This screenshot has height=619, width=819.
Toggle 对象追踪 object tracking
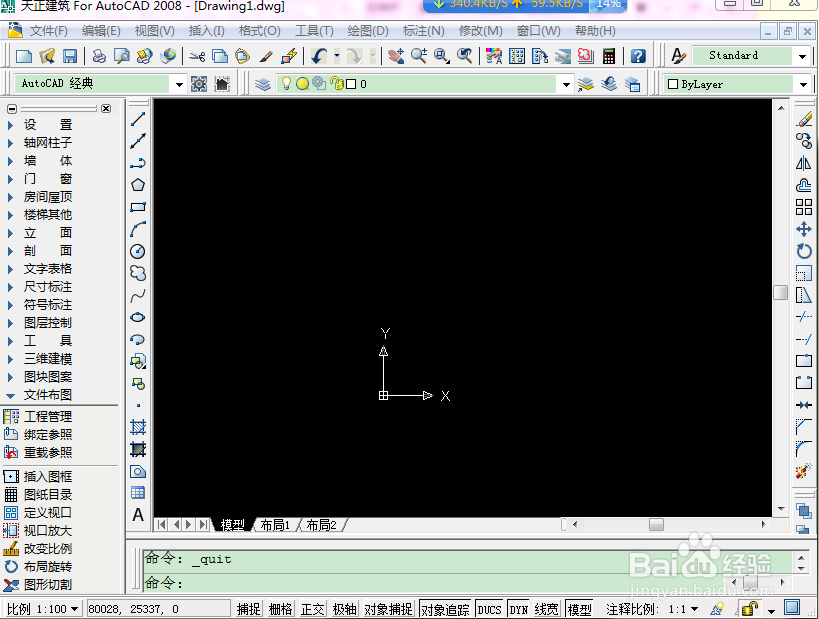pos(445,609)
